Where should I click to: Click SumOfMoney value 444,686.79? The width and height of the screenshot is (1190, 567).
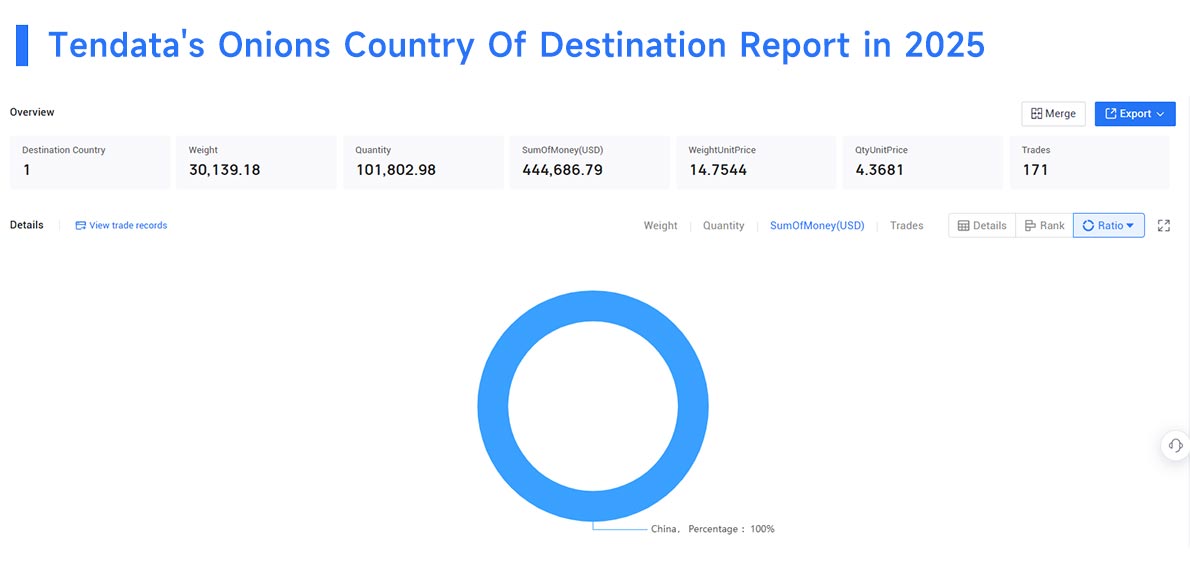pos(562,170)
